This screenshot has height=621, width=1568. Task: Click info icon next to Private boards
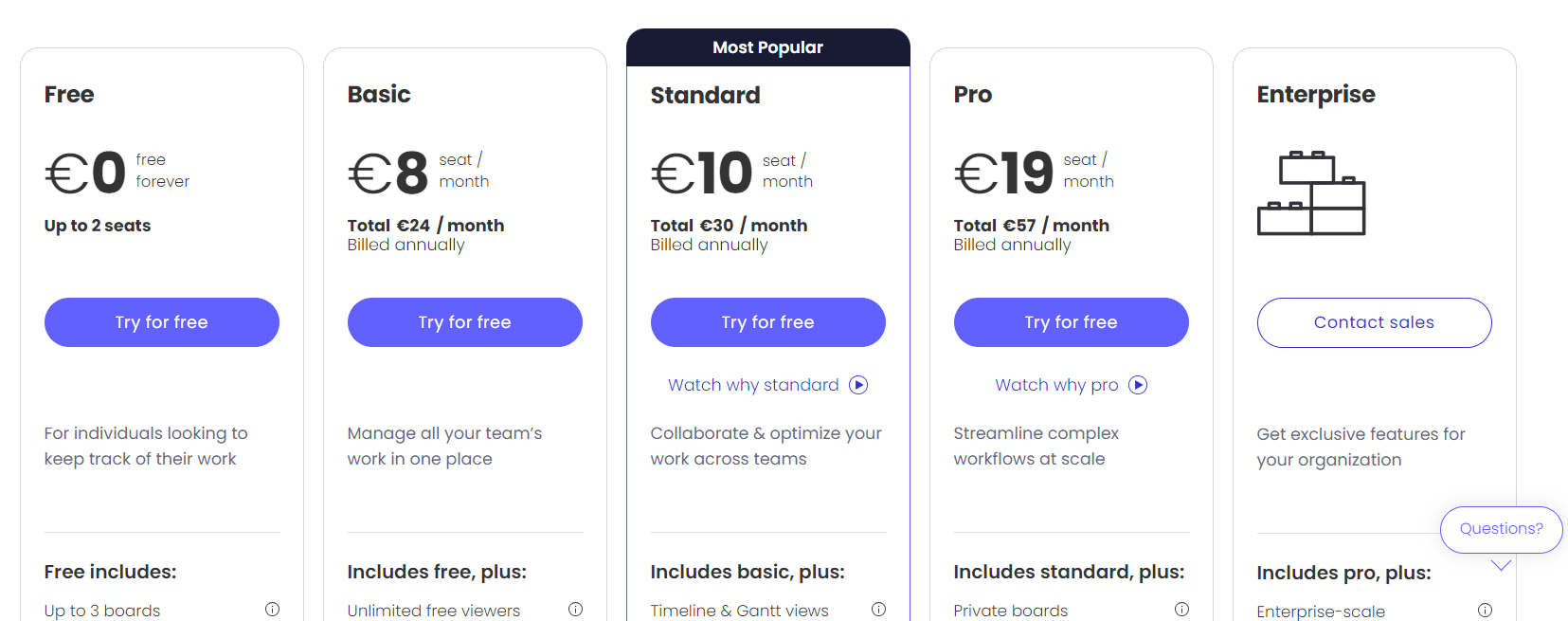coord(1181,610)
